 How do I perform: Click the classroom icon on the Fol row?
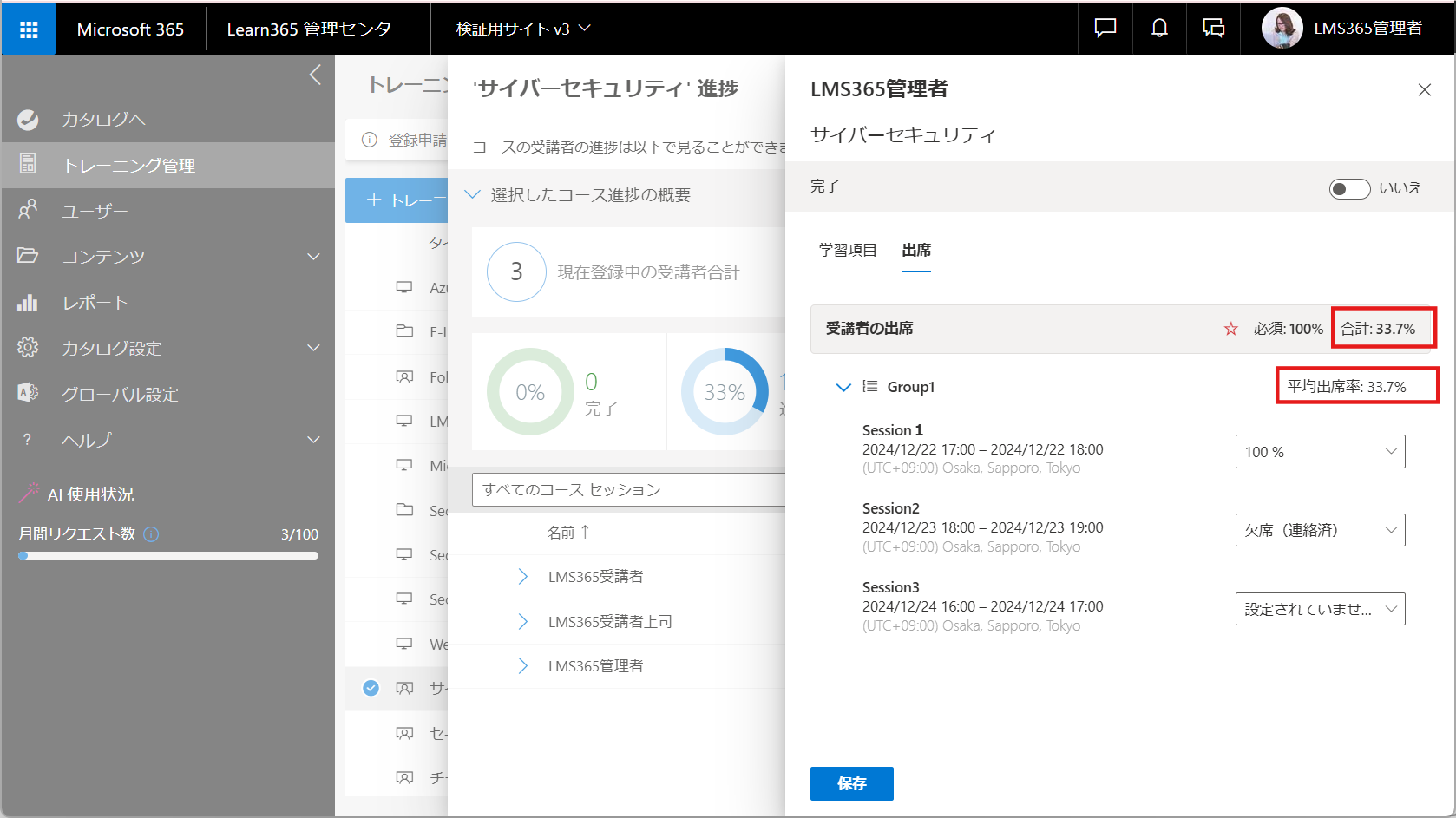pos(404,376)
